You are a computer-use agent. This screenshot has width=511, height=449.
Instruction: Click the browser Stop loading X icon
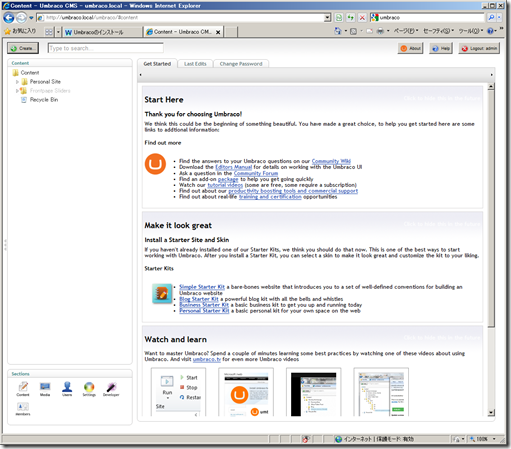362,18
